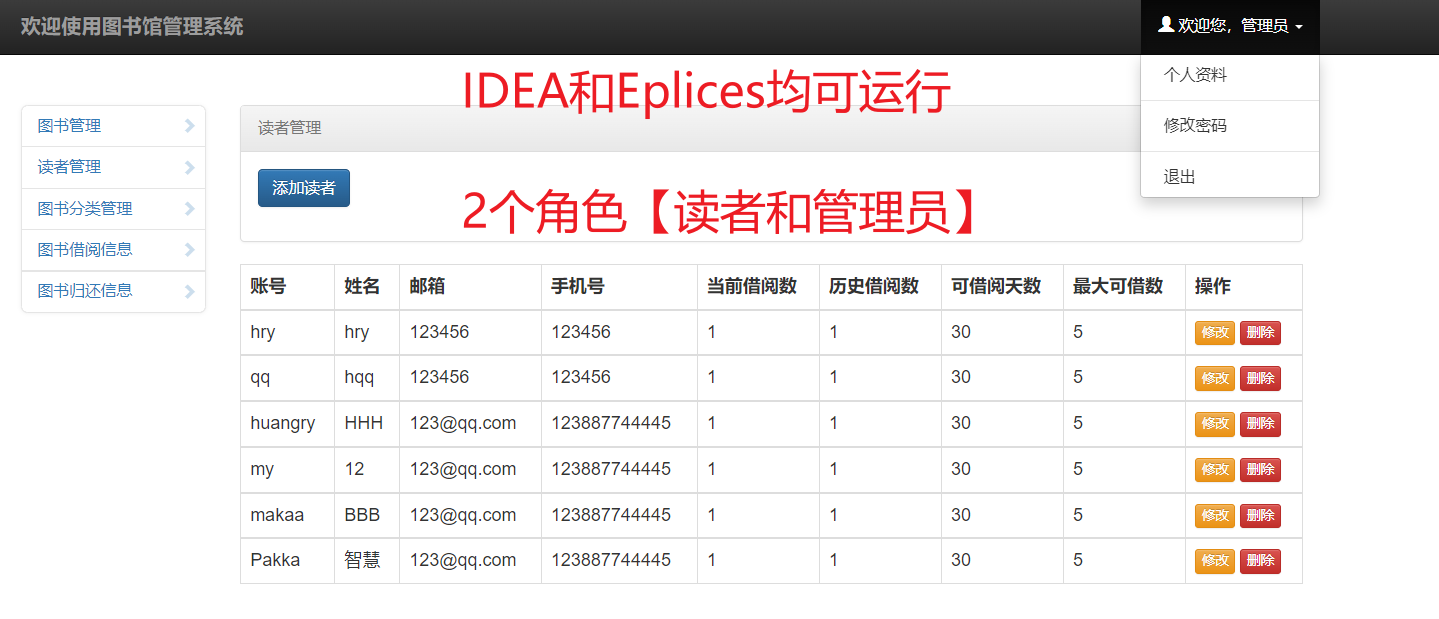Select 个人资料 from the user menu
Image resolution: width=1439 pixels, height=619 pixels.
(1230, 75)
